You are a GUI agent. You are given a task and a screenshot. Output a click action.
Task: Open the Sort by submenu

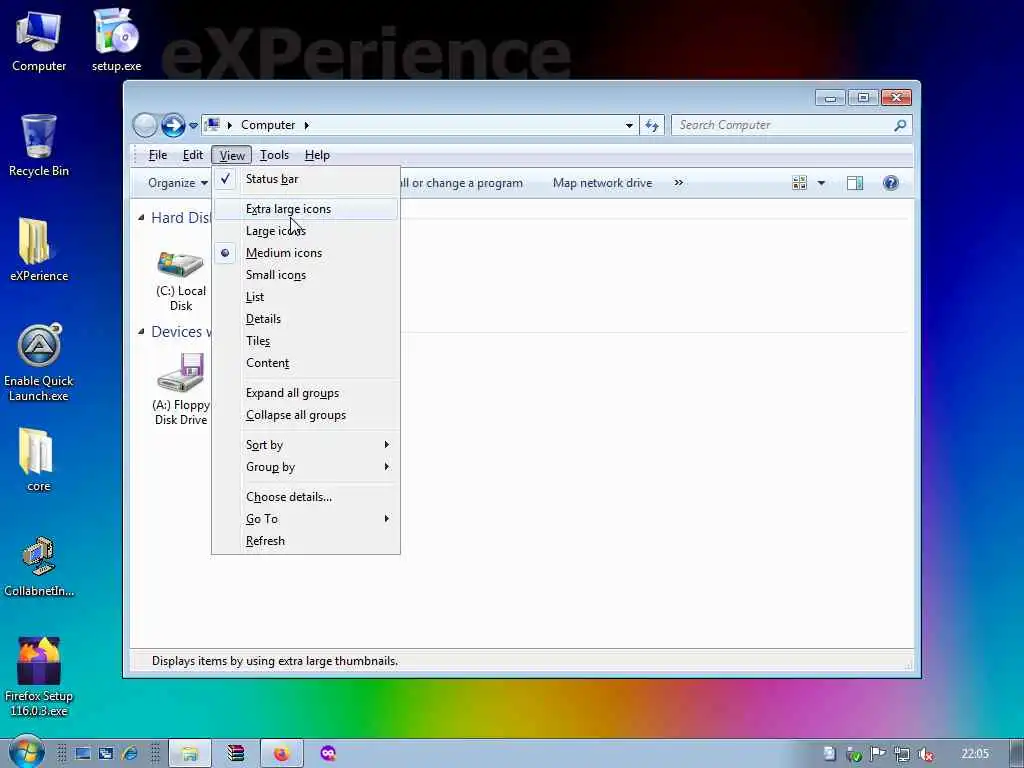tap(306, 445)
